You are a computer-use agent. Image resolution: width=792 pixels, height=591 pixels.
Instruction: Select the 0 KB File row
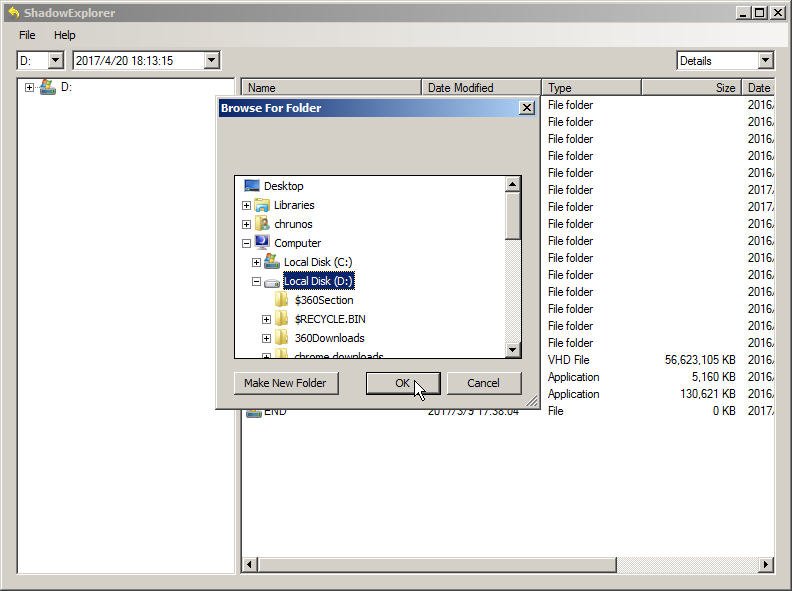tap(508, 411)
